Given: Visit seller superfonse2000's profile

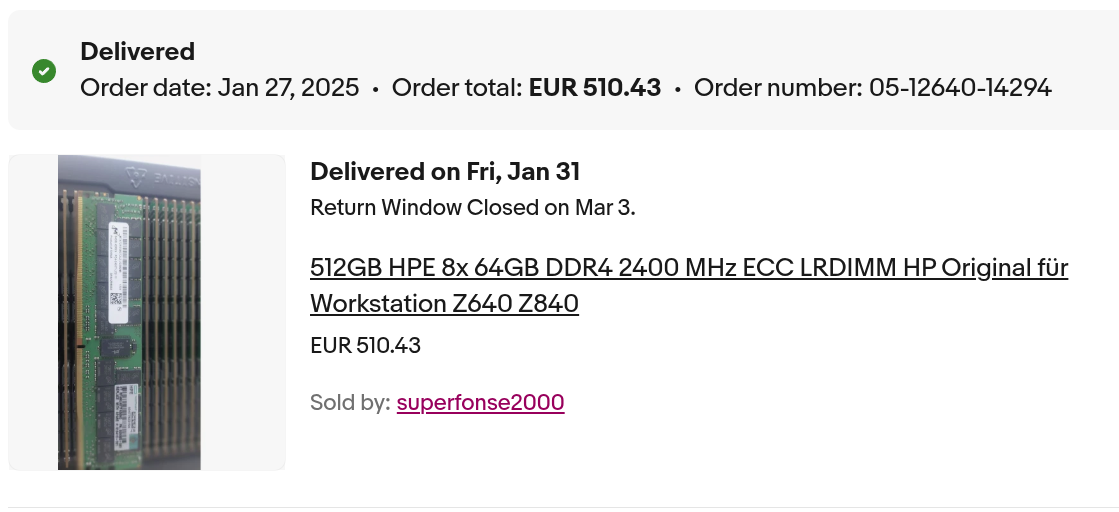Looking at the screenshot, I should coord(480,403).
